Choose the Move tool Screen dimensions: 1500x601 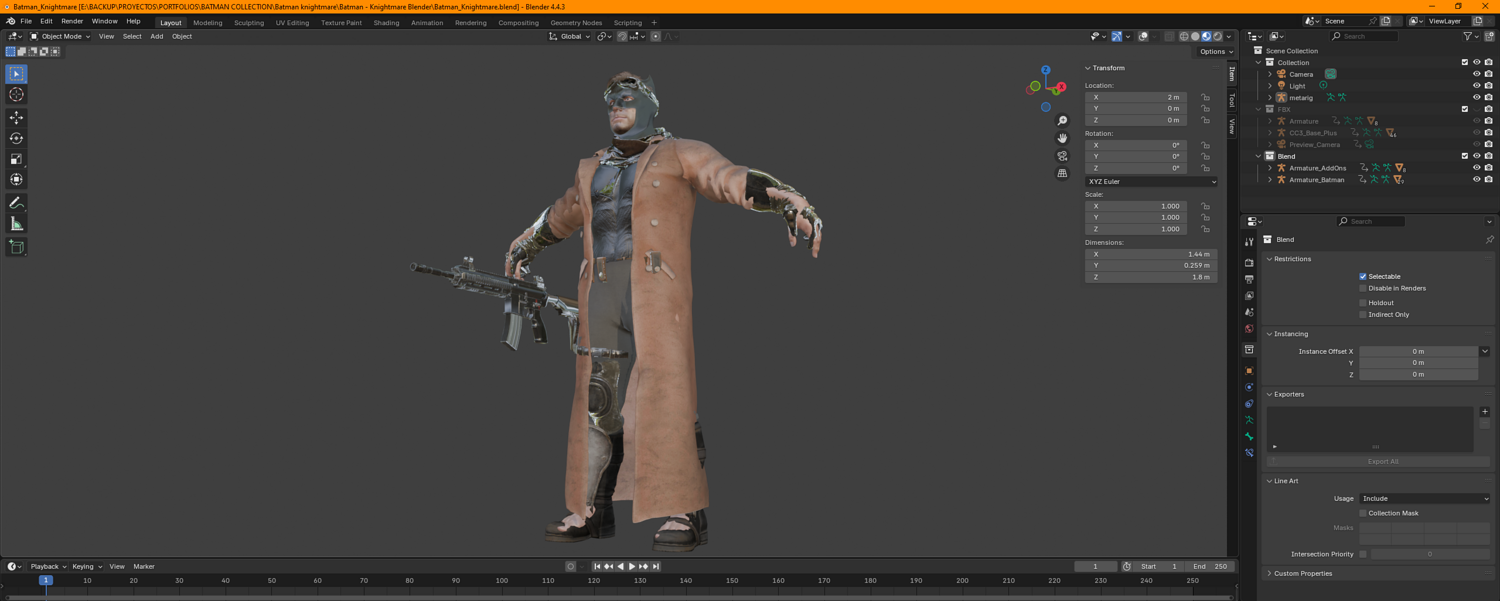point(16,118)
